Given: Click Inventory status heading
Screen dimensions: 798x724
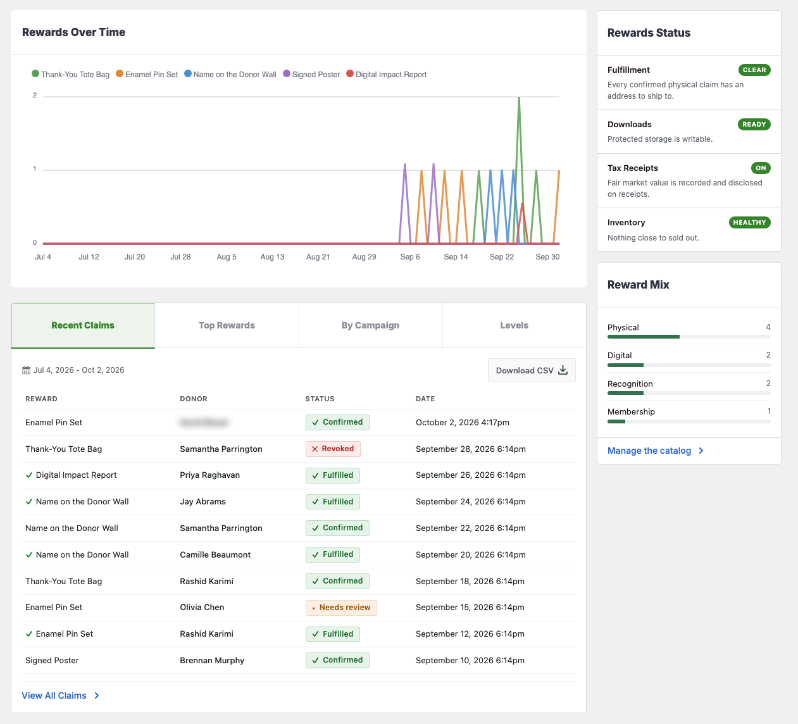Looking at the screenshot, I should click(x=626, y=223).
